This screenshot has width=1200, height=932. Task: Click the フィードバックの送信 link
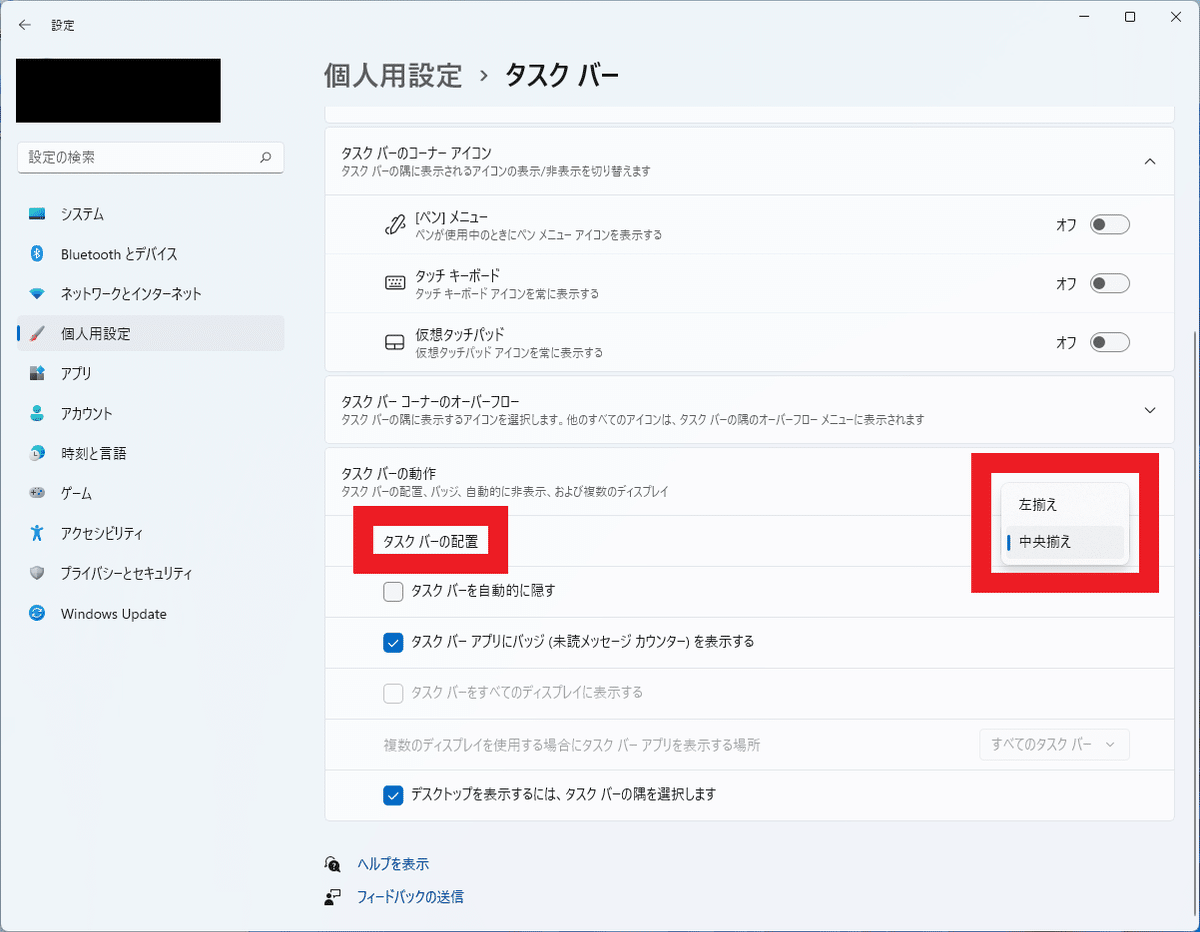(410, 897)
